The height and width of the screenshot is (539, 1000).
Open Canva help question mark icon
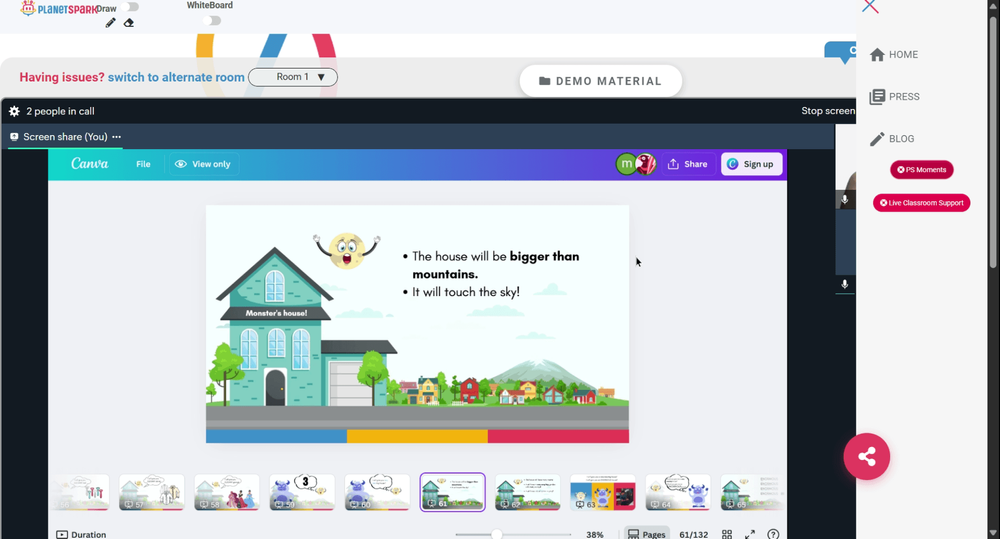point(773,534)
